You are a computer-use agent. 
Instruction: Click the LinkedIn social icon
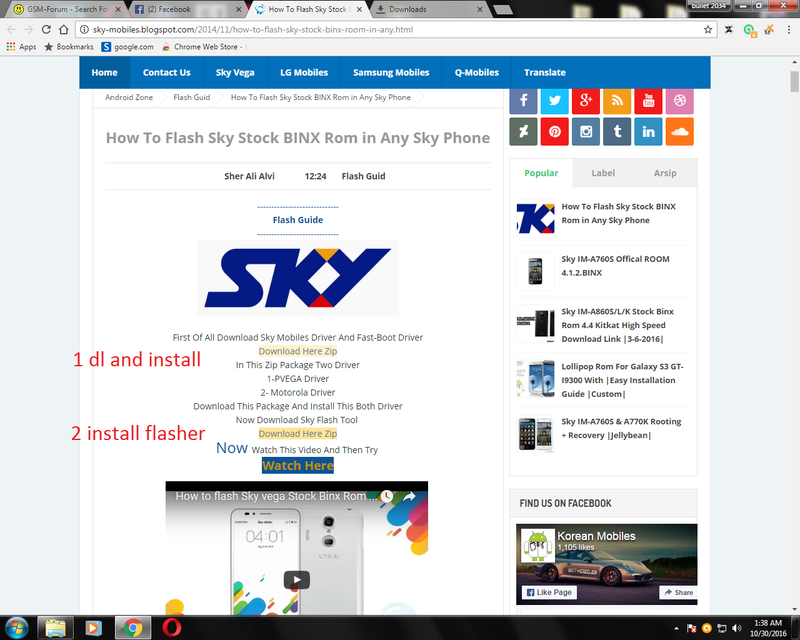(x=648, y=132)
